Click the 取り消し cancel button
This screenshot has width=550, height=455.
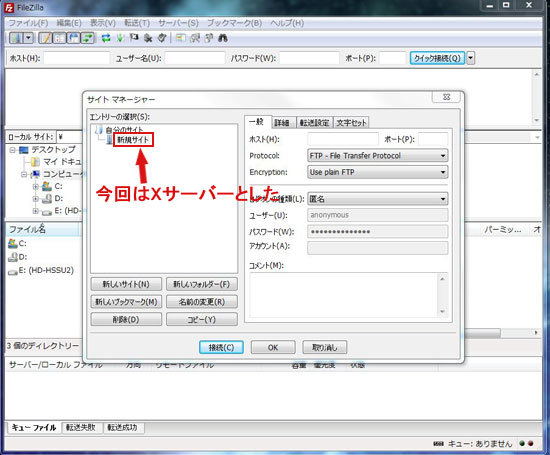[x=324, y=347]
